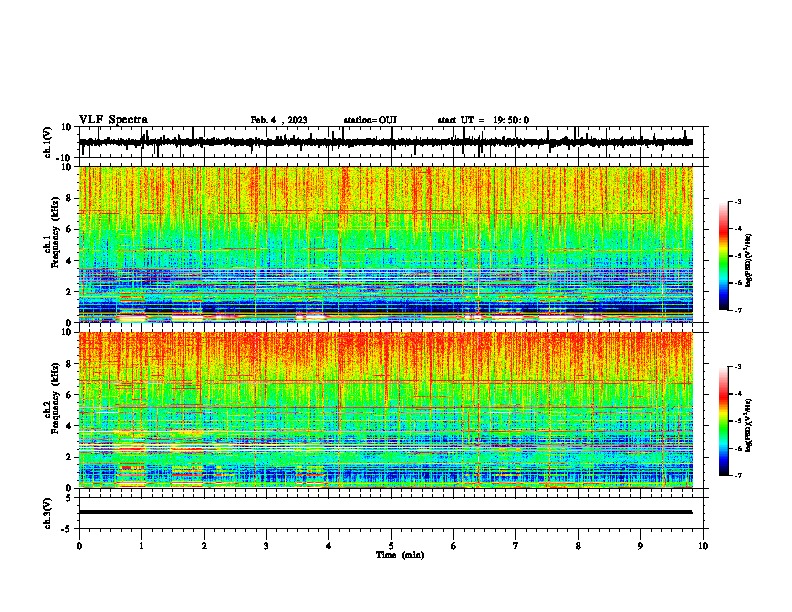Click the flat ch.3 voltage trace line
Screen dimensions: 792x612
coord(385,512)
